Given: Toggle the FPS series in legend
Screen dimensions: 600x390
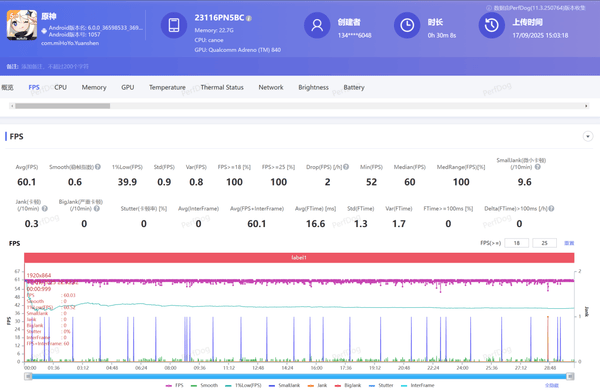Looking at the screenshot, I should tap(174, 385).
